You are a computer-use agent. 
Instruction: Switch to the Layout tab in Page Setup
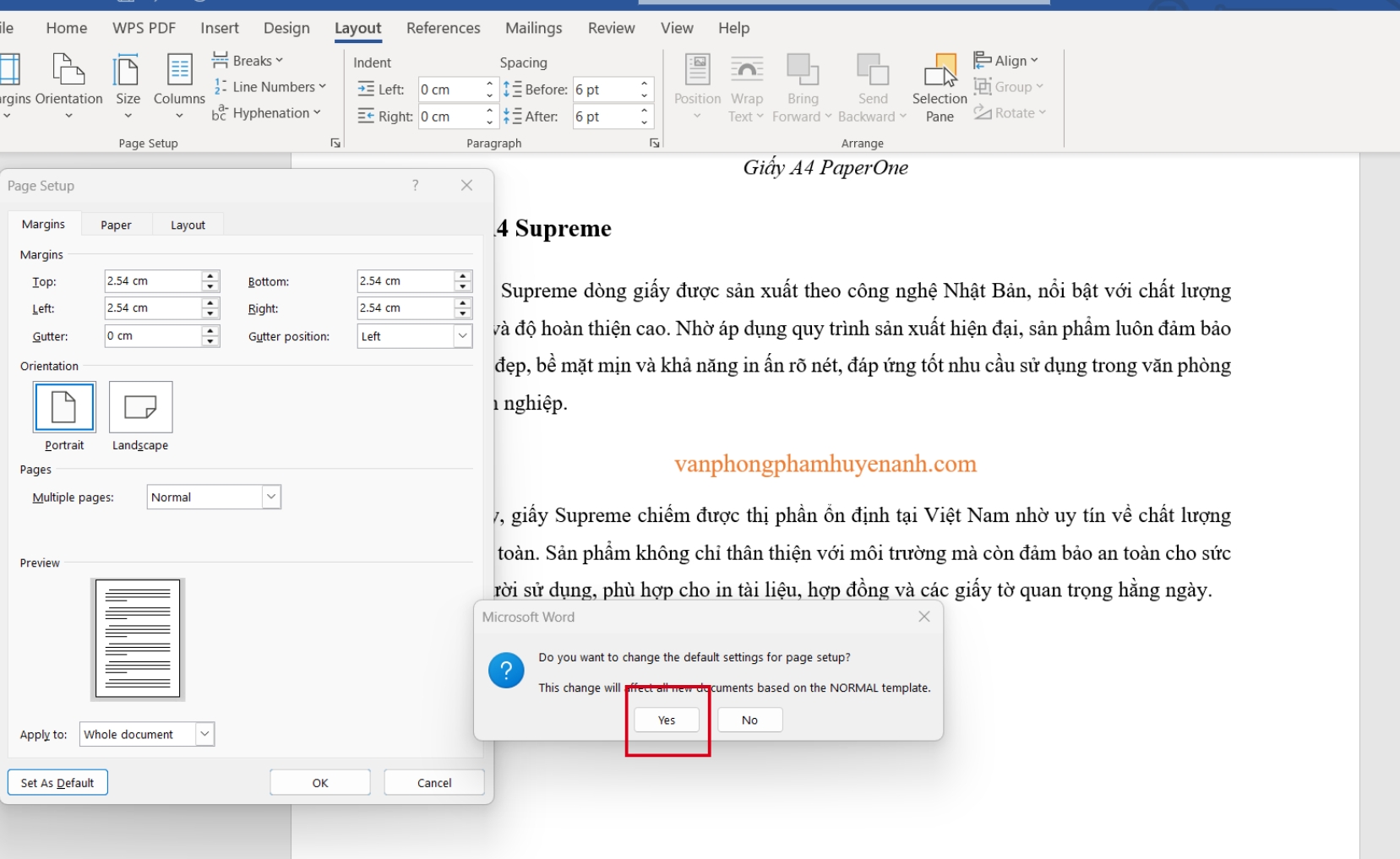(188, 225)
